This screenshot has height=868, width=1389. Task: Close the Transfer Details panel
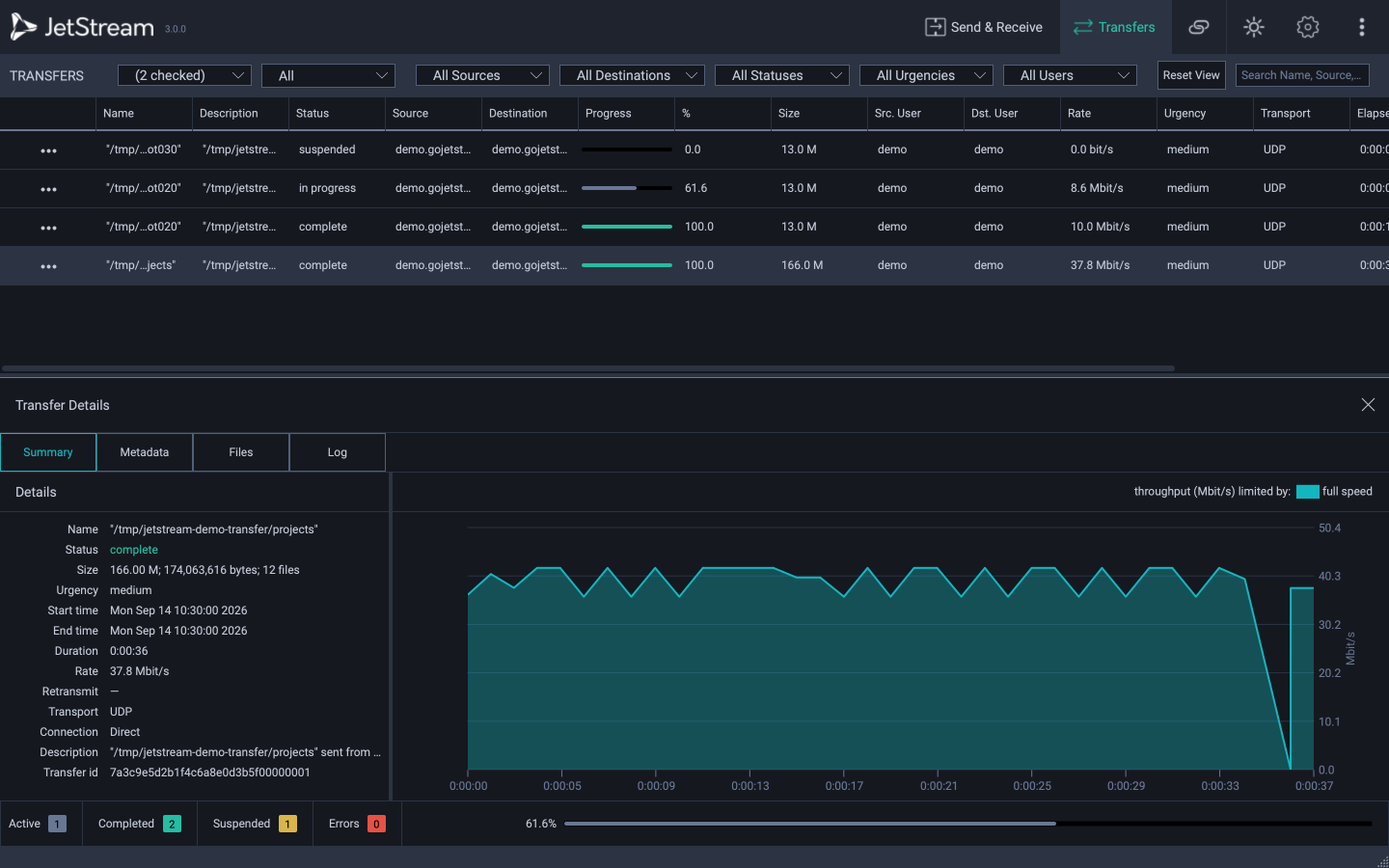click(1368, 405)
